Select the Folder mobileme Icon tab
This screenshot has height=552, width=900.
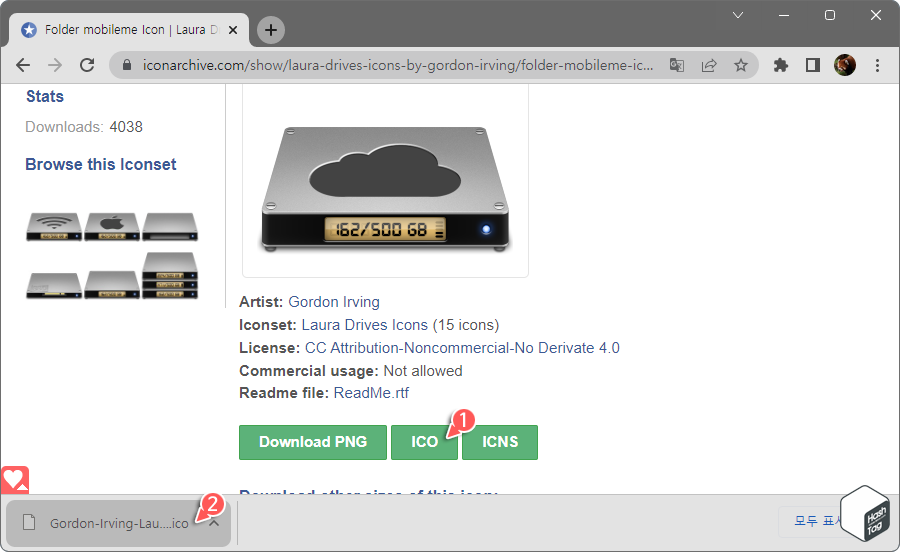tap(129, 30)
